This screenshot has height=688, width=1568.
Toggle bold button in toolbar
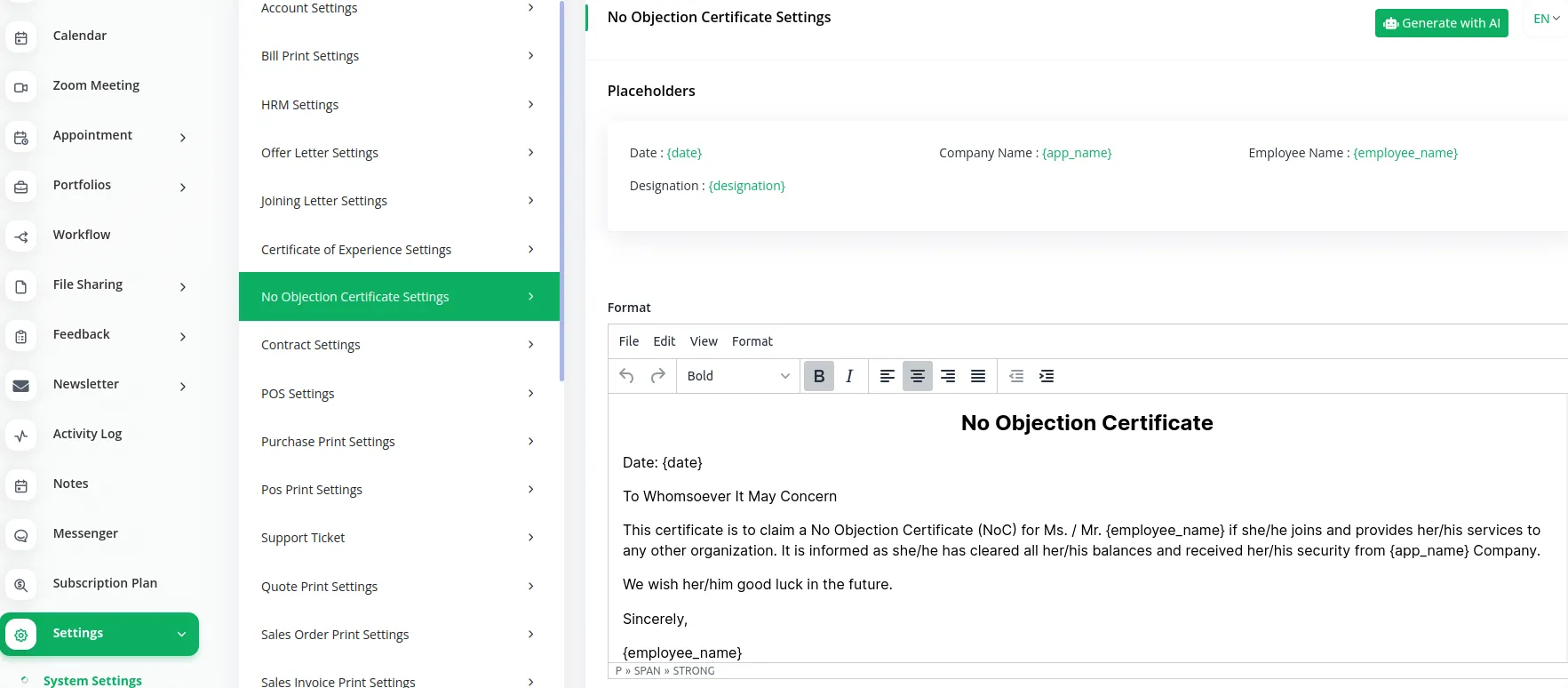(818, 376)
